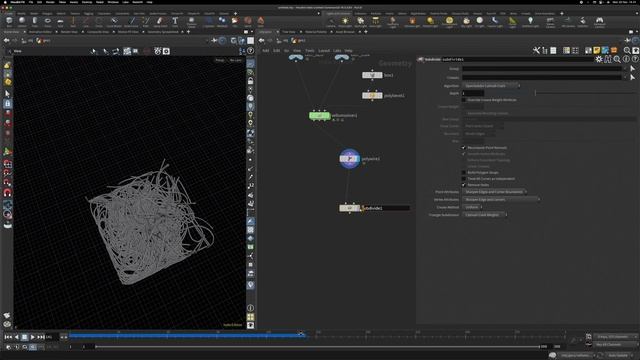Enable Override Crease Weight Attribute checkbox
Image resolution: width=640 pixels, height=360 pixels.
[x=464, y=100]
